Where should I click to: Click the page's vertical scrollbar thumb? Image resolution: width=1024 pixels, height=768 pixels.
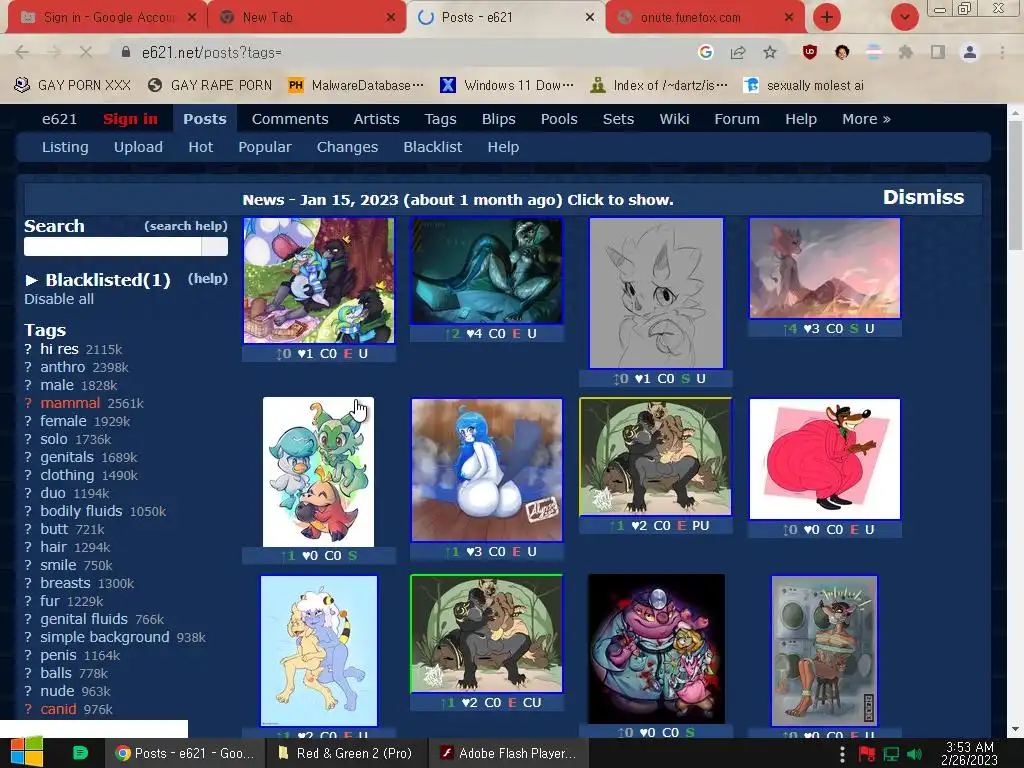(1015, 185)
